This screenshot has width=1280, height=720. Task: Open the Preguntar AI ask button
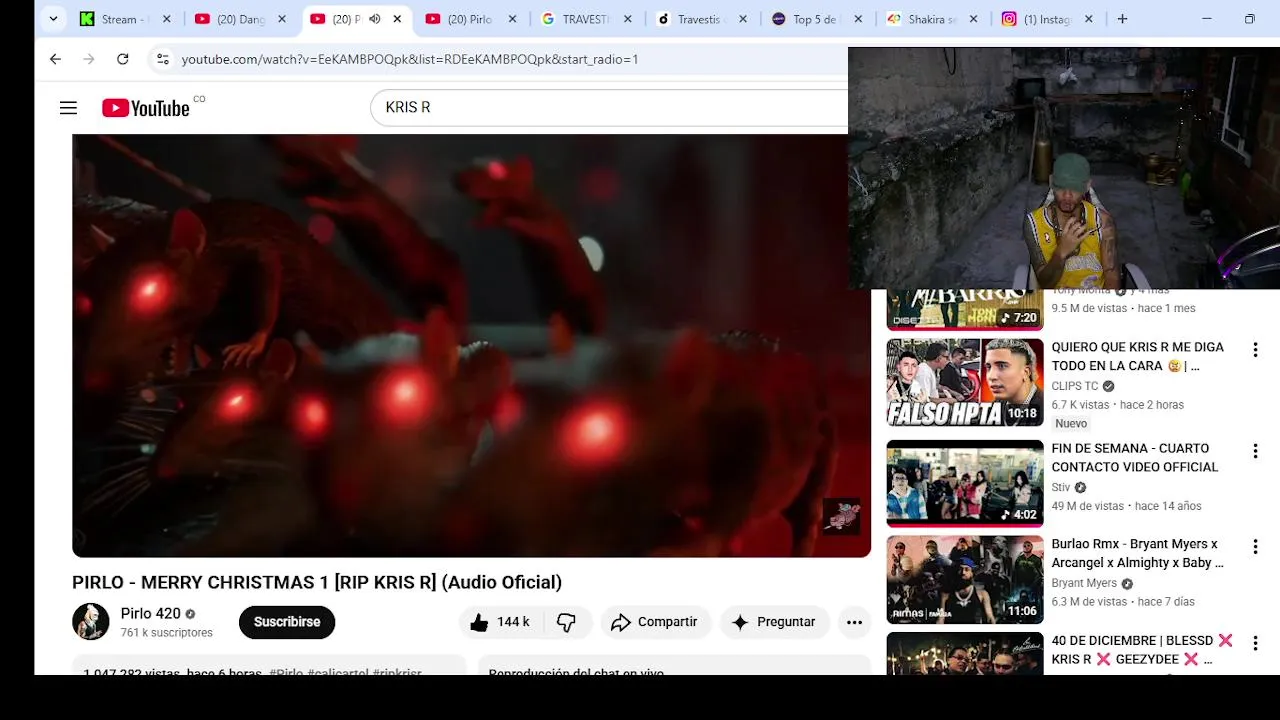774,622
